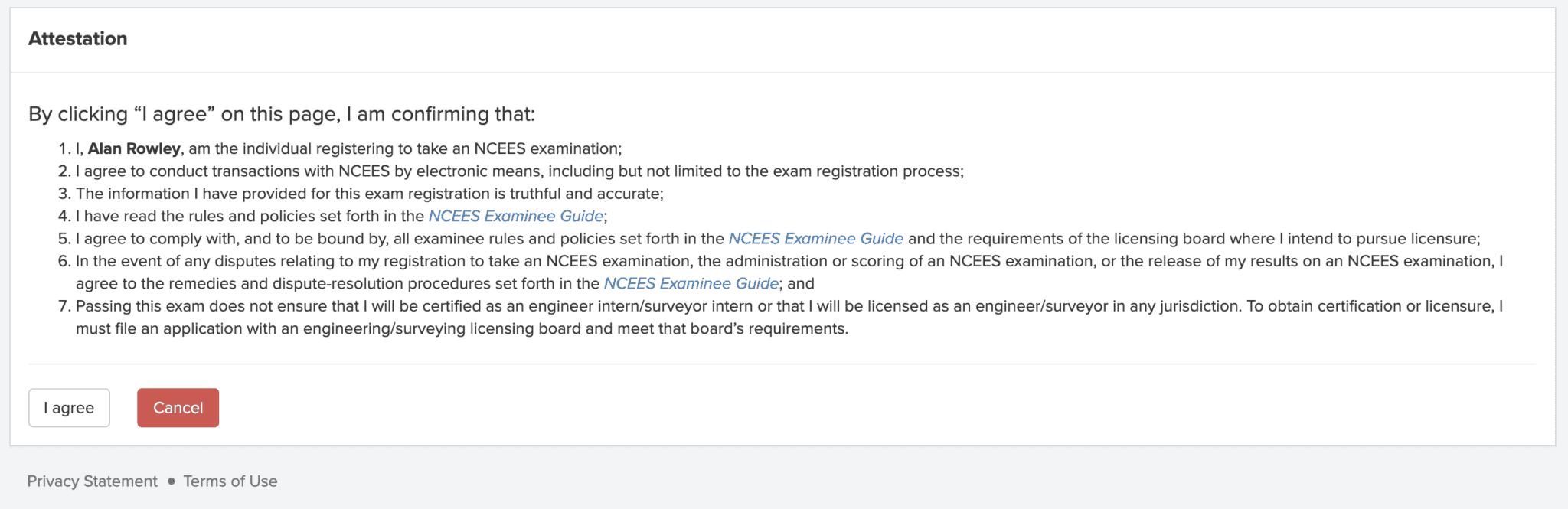This screenshot has height=509, width=1568.
Task: Open the licensure compliance Examinee Guide link
Action: pos(815,238)
